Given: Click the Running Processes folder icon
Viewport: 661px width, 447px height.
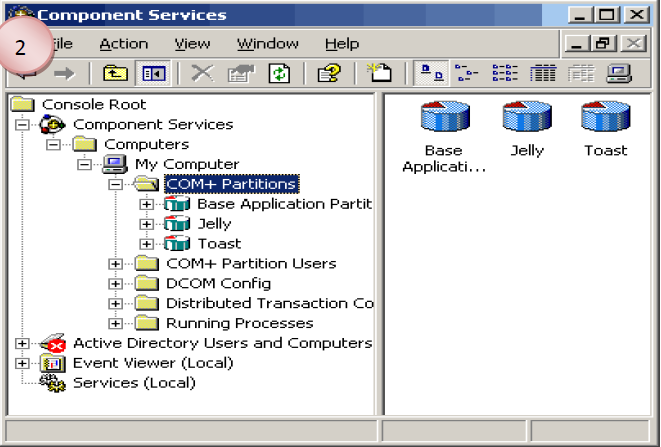Looking at the screenshot, I should (147, 323).
